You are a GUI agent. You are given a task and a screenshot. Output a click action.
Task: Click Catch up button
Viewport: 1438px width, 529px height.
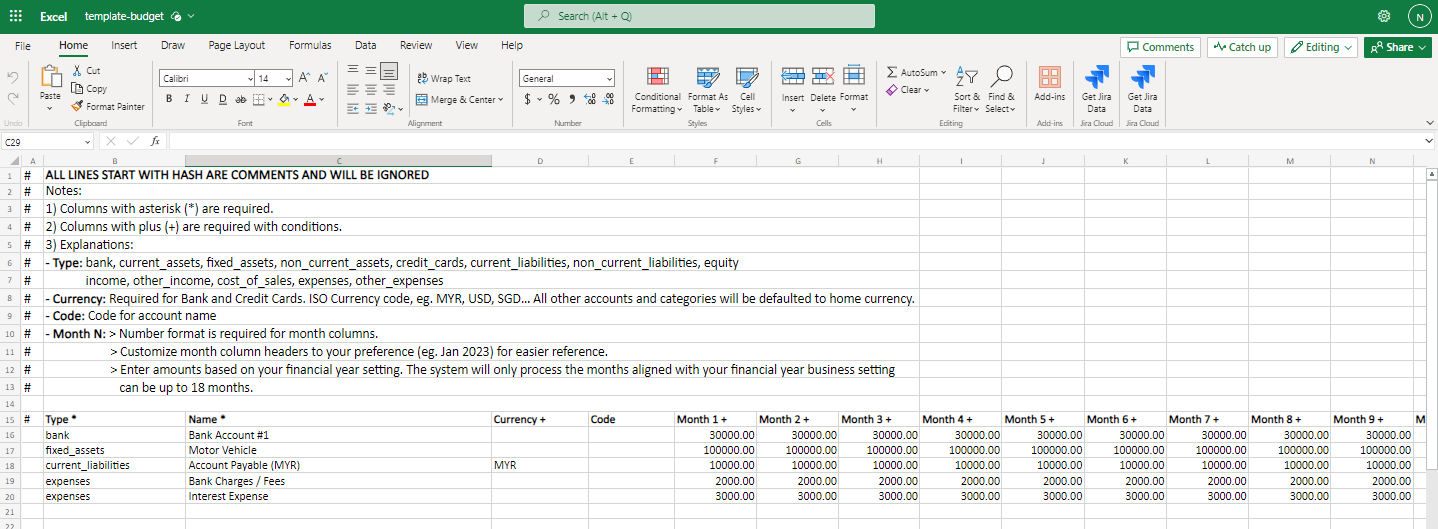1242,47
